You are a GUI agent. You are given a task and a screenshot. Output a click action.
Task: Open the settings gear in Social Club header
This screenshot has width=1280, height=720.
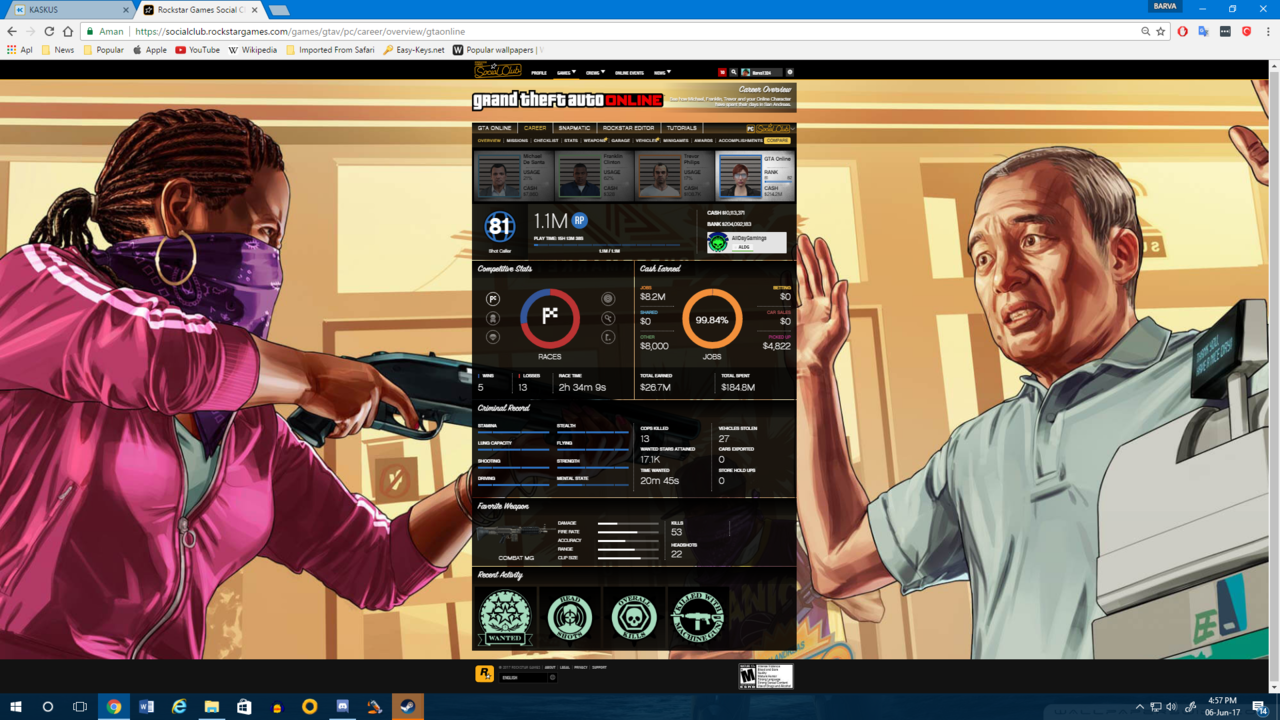(789, 72)
